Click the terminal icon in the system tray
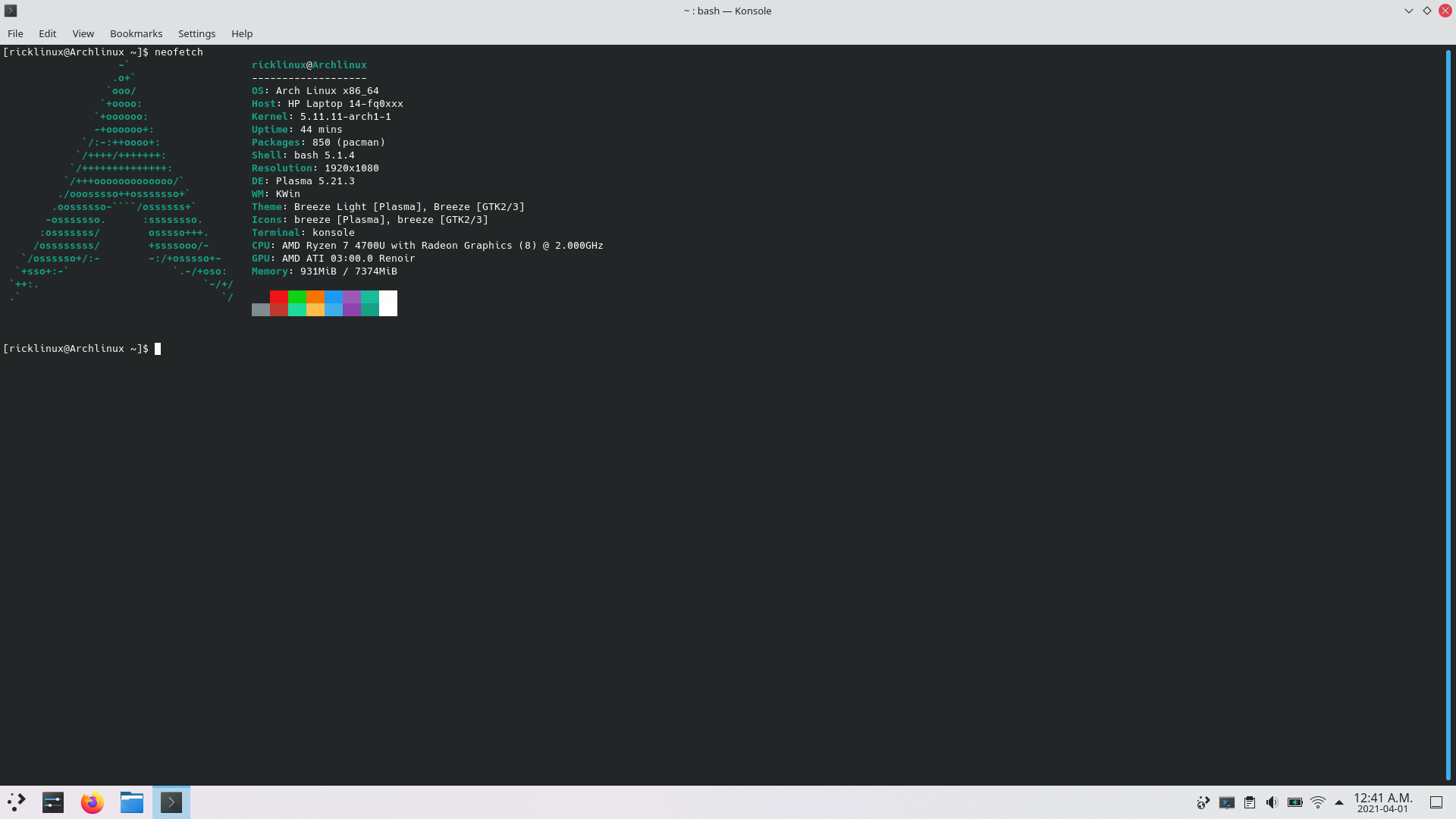1456x819 pixels. (x=1227, y=802)
